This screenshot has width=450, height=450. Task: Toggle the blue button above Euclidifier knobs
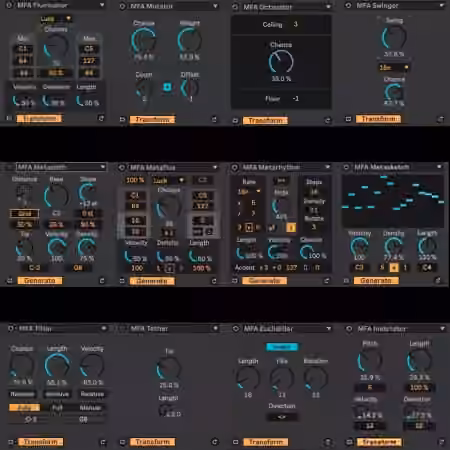pos(282,347)
